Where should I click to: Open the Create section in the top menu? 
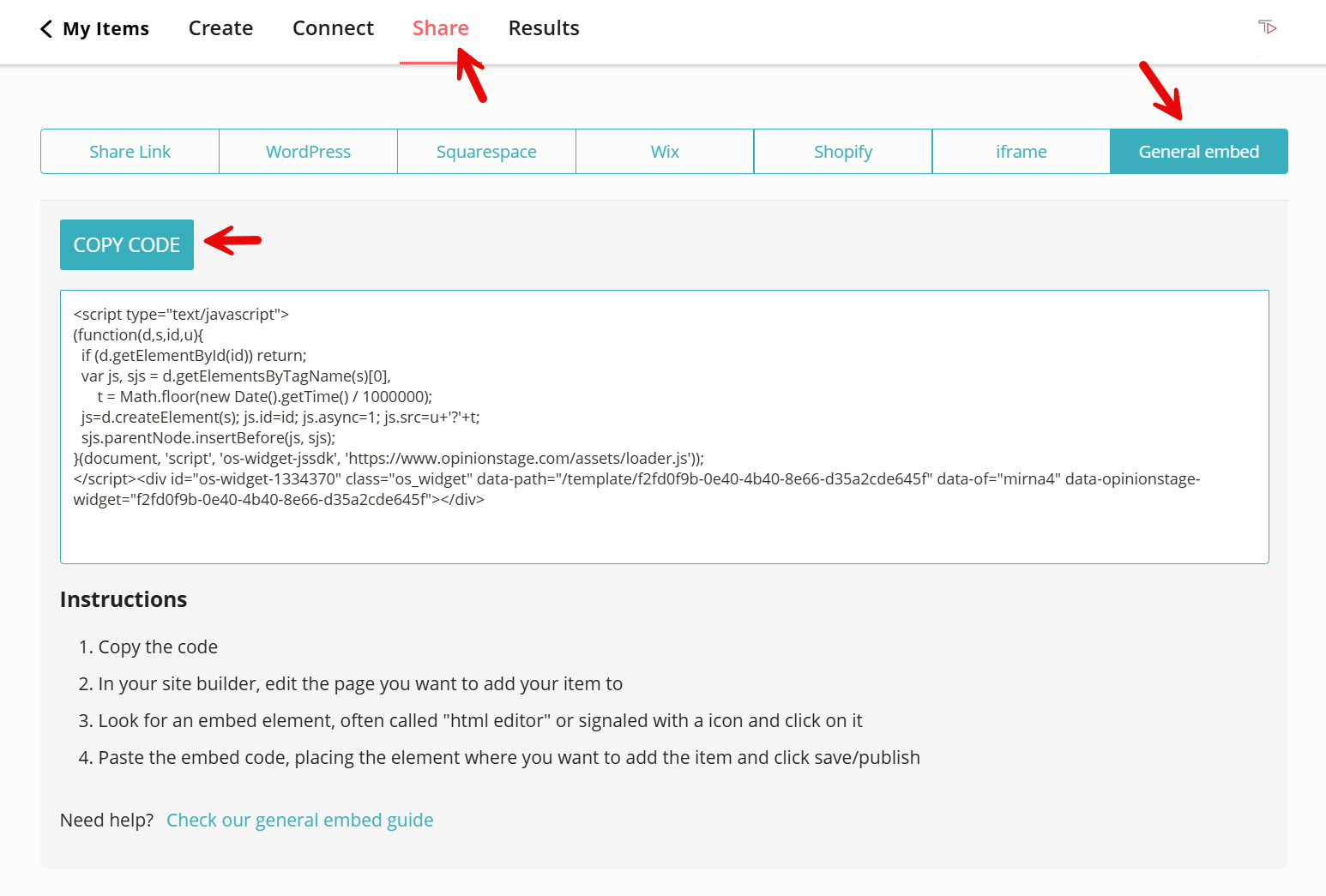[x=220, y=27]
